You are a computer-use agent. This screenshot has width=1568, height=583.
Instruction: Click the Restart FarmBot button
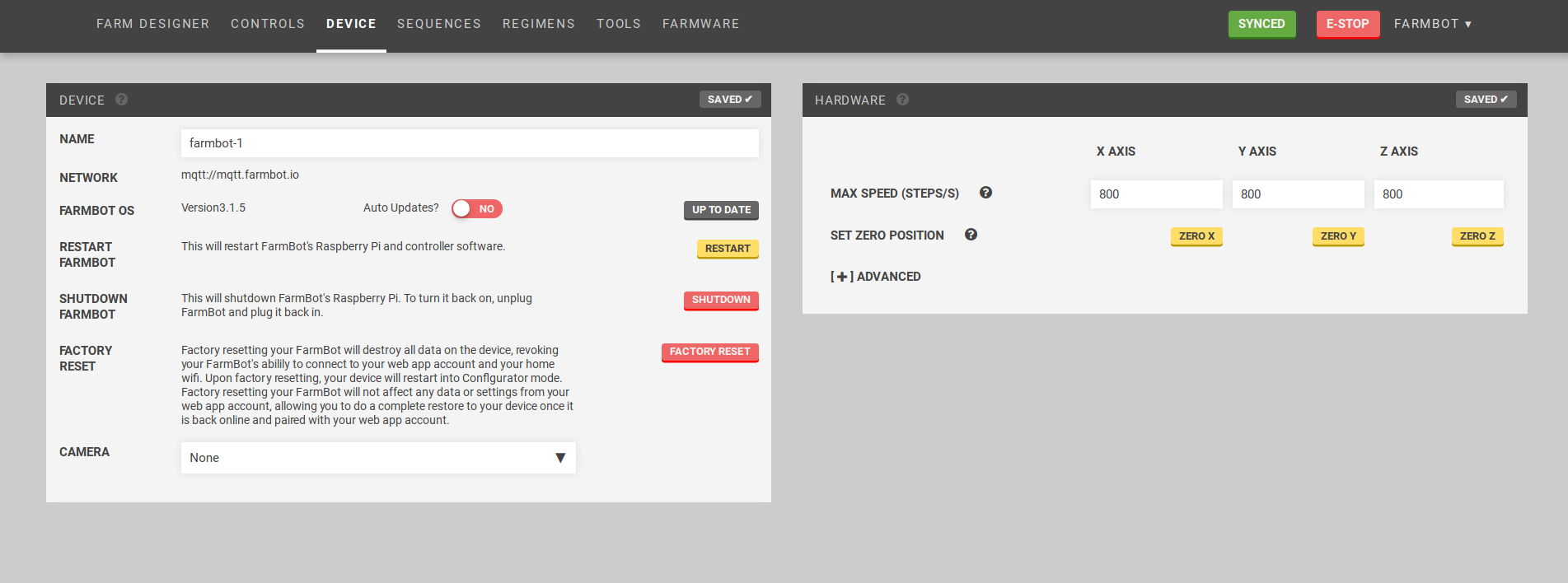727,249
